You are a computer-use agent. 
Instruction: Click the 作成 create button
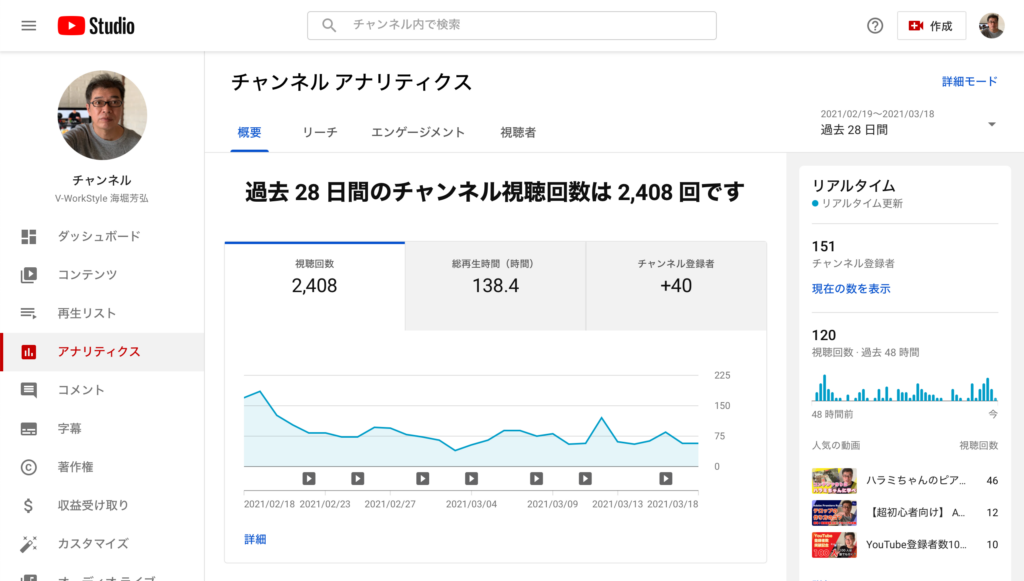point(931,25)
